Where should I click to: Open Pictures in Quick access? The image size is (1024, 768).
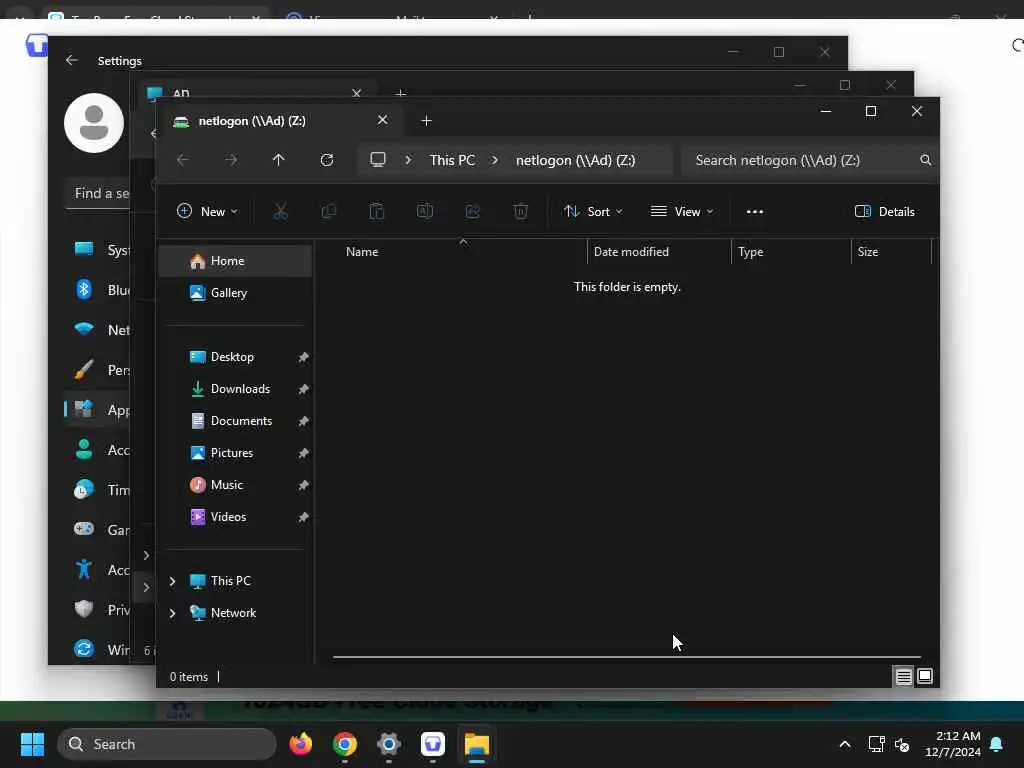click(x=231, y=453)
